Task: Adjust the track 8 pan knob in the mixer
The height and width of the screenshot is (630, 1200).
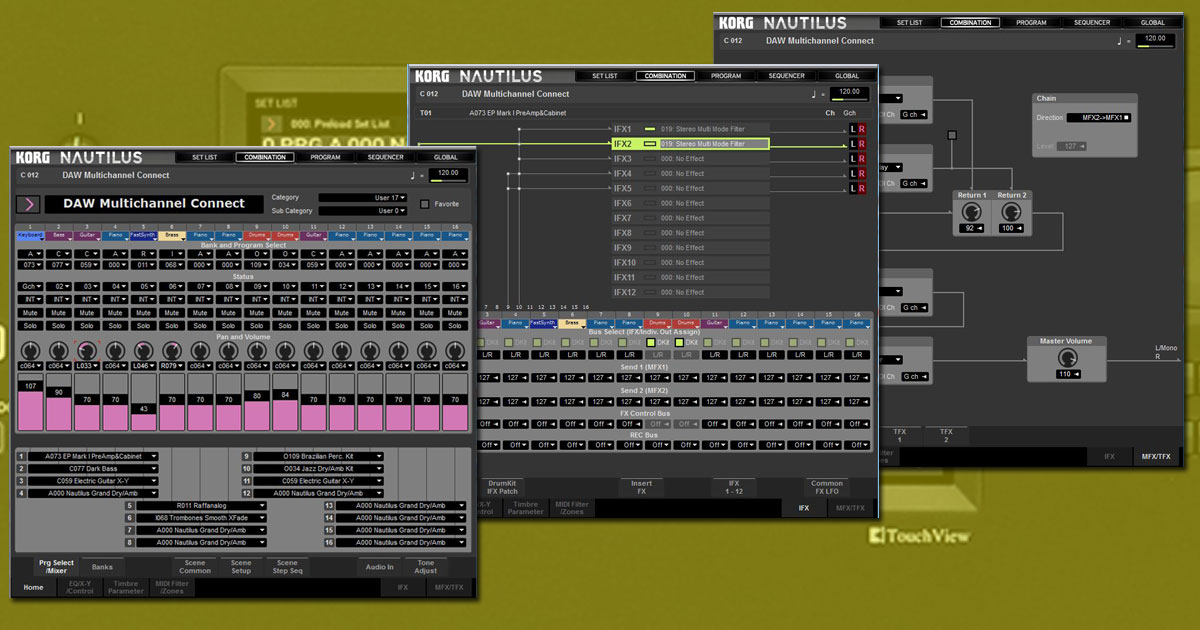Action: 229,350
